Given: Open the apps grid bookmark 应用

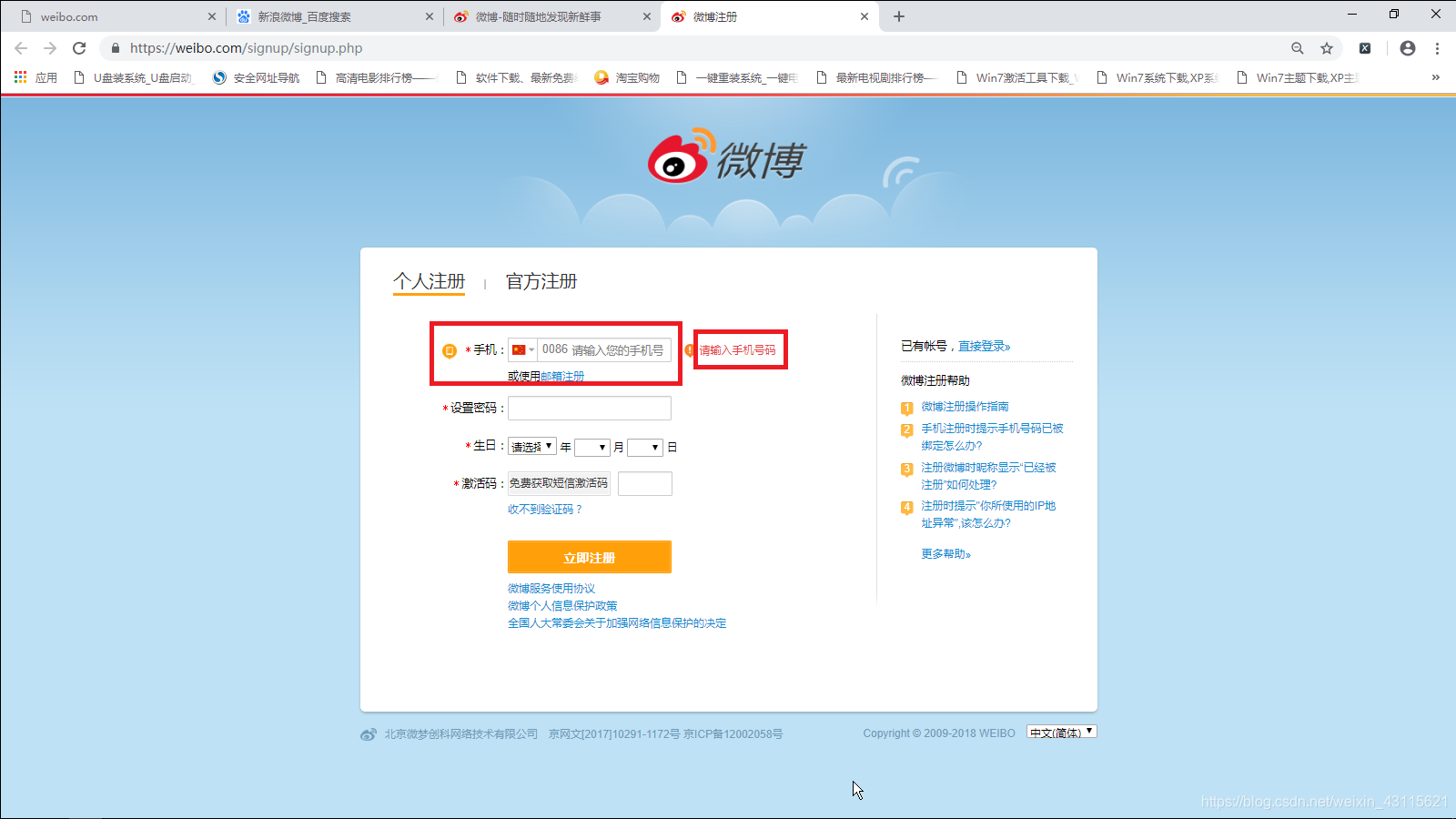Looking at the screenshot, I should [35, 77].
